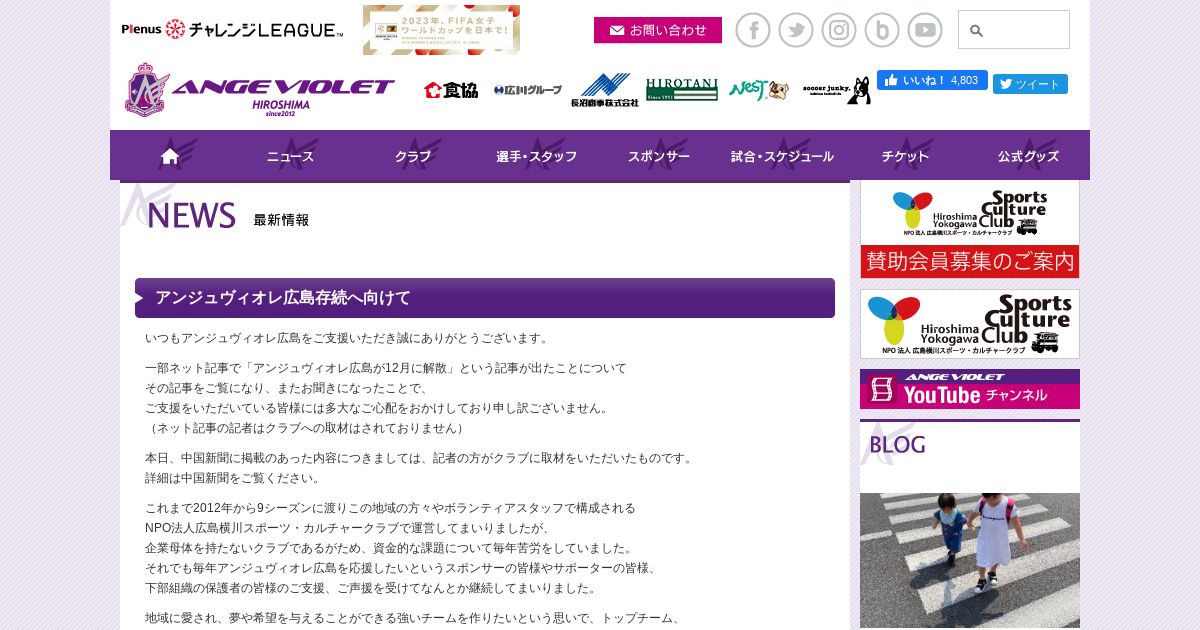Open the Ameba blog circle icon
Viewport: 1200px width, 630px height.
882,30
